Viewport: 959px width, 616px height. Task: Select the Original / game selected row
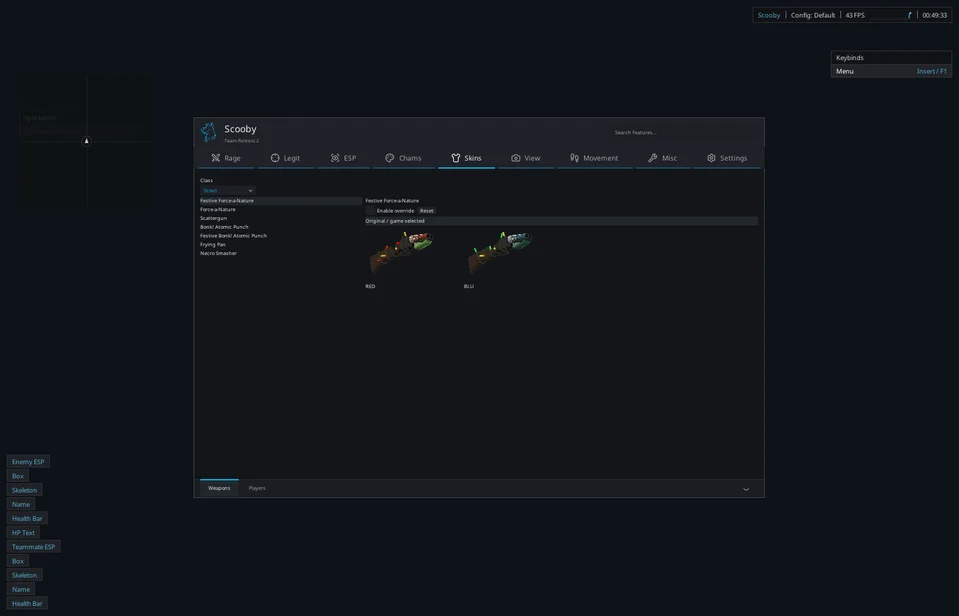[x=561, y=221]
